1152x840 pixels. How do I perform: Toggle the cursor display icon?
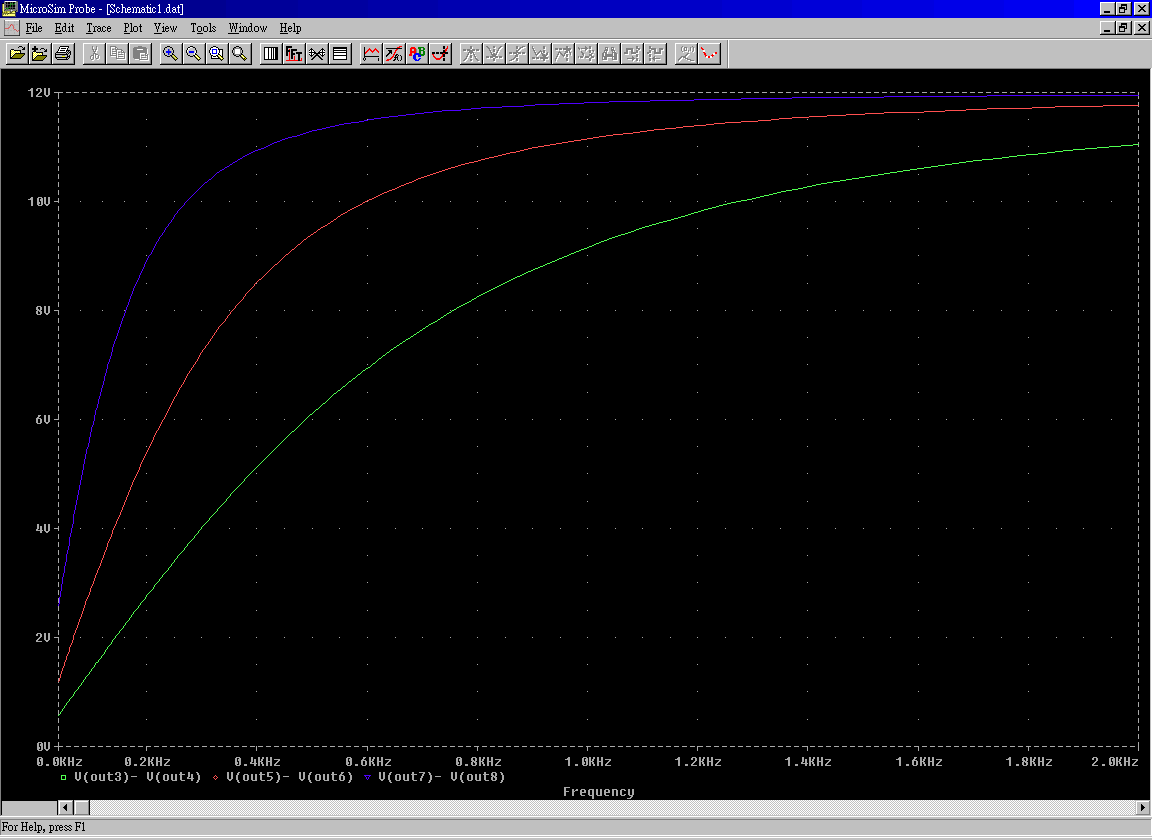tap(440, 54)
